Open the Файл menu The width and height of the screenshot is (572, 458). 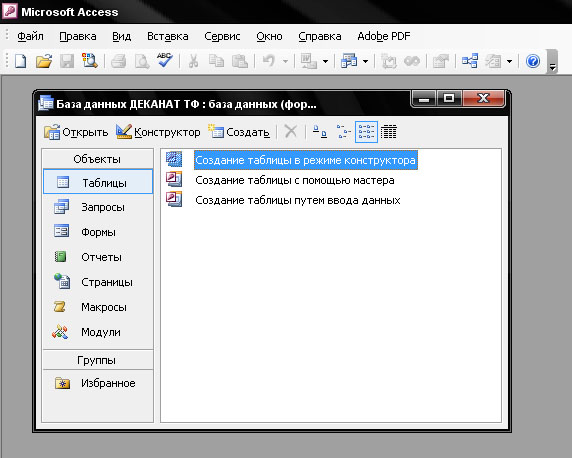coord(30,36)
